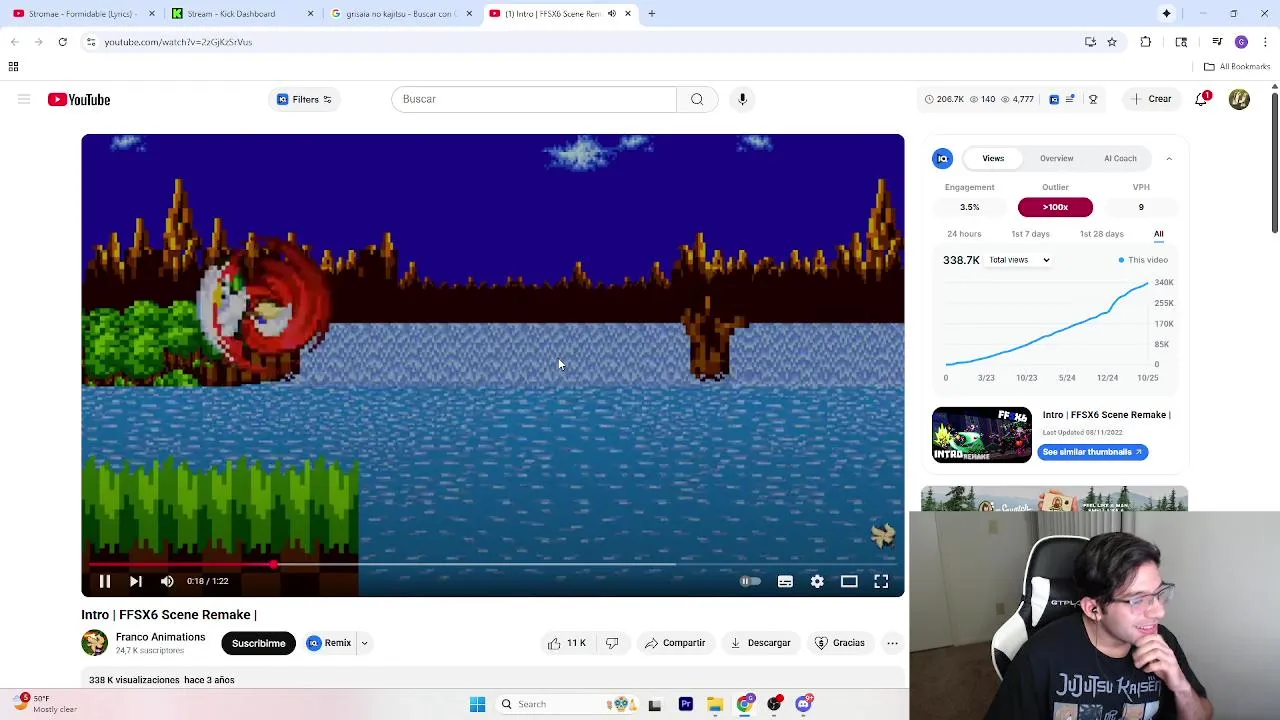1280x720 pixels.
Task: Reload the page
Action: coord(62,42)
